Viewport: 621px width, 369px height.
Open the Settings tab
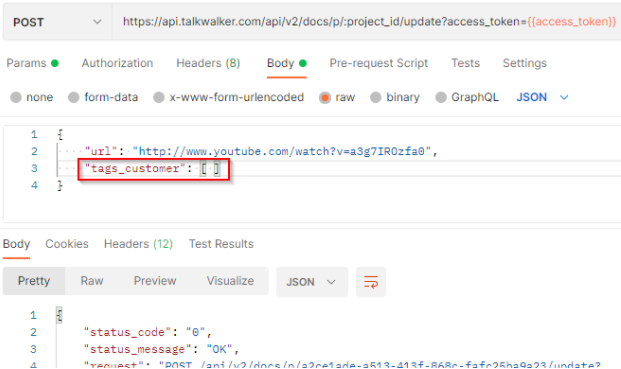pyautogui.click(x=524, y=63)
